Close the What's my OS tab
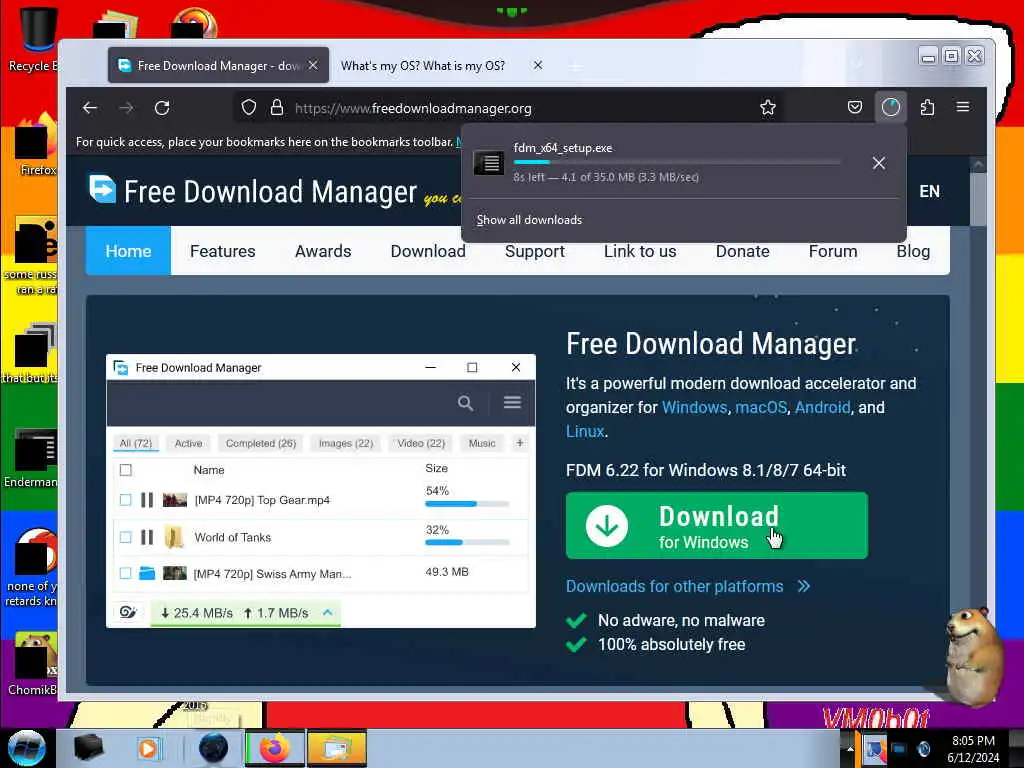This screenshot has width=1024, height=768. [537, 65]
